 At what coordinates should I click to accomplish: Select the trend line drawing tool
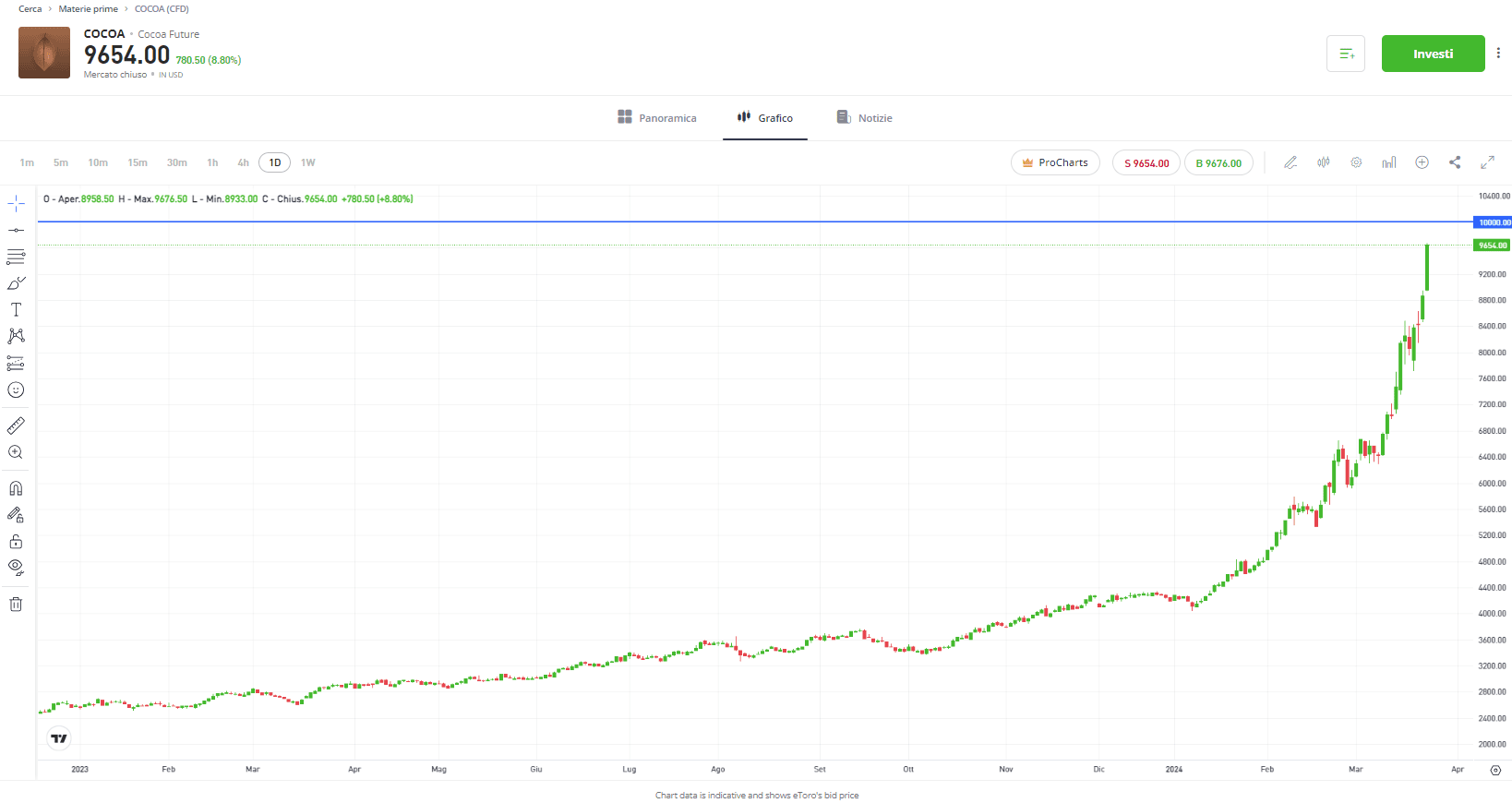click(x=16, y=230)
